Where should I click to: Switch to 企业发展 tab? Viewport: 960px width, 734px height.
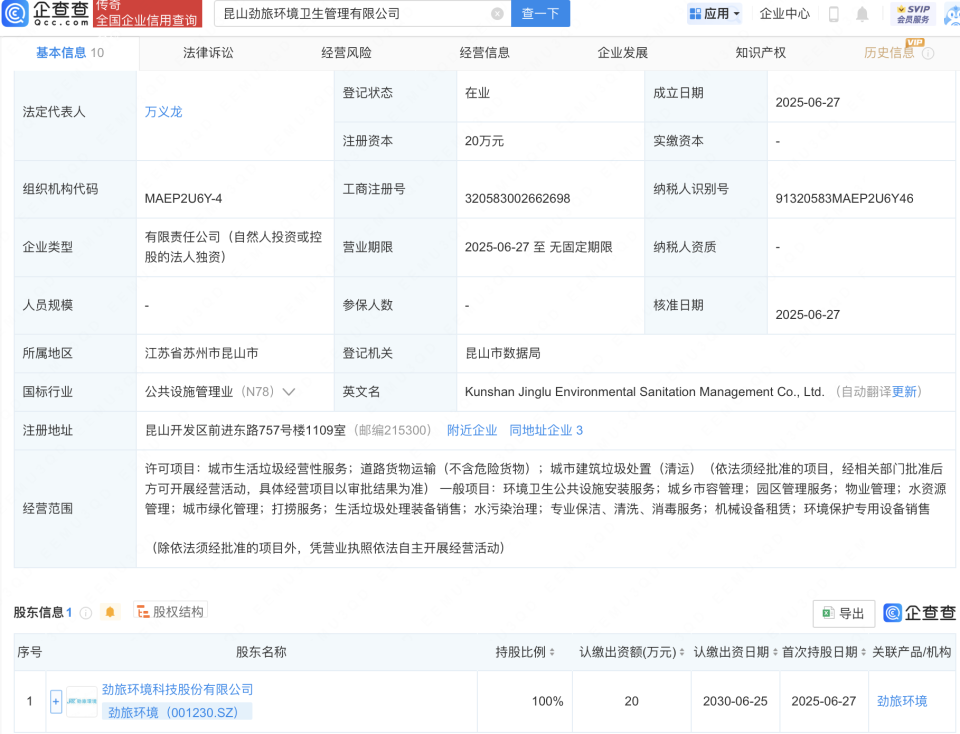coord(623,53)
